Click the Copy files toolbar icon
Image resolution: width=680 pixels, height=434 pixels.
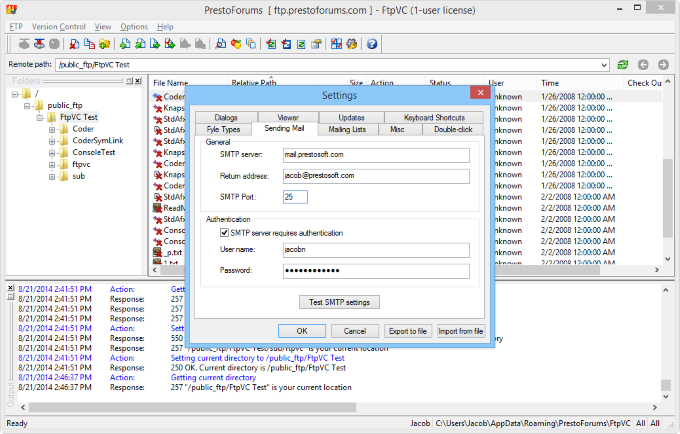[x=89, y=44]
